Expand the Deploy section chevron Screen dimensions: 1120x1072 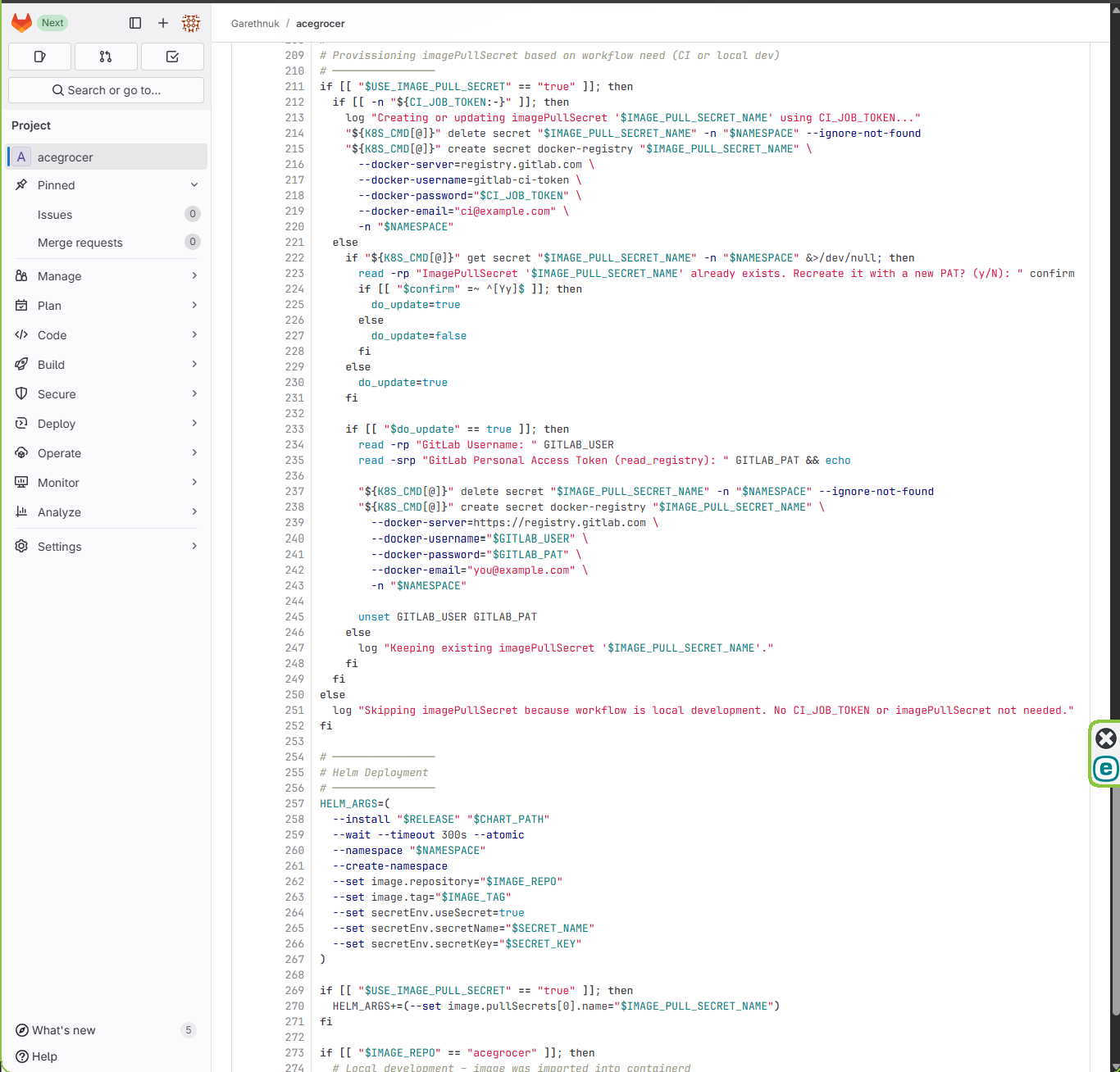[x=194, y=424]
